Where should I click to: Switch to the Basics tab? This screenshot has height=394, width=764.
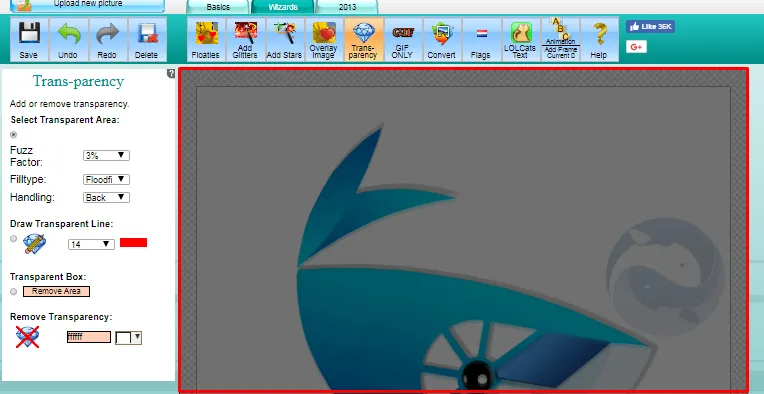218,7
